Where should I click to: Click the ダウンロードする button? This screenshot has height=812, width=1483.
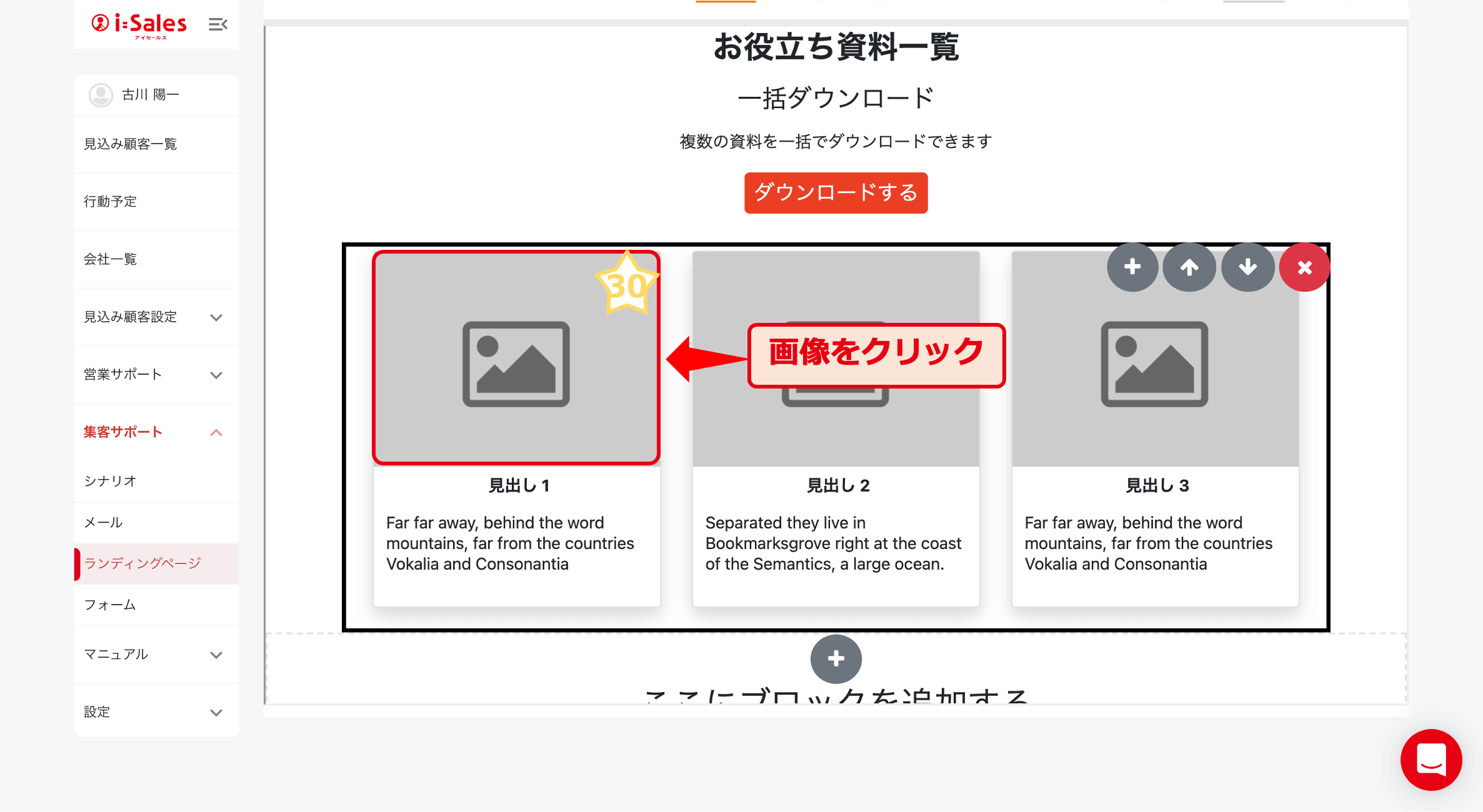point(836,193)
